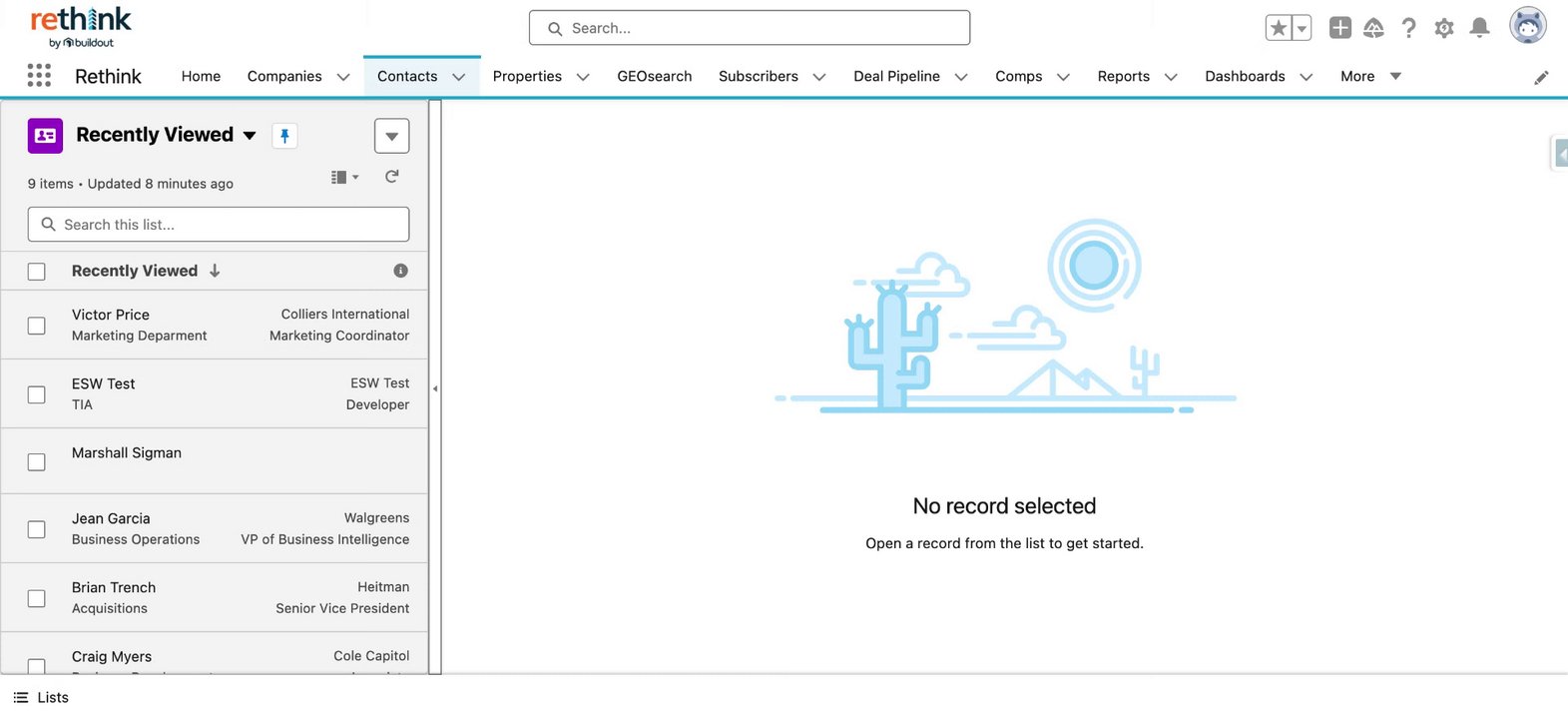Open the Lists utility bar item
The height and width of the screenshot is (719, 1568).
pos(42,697)
